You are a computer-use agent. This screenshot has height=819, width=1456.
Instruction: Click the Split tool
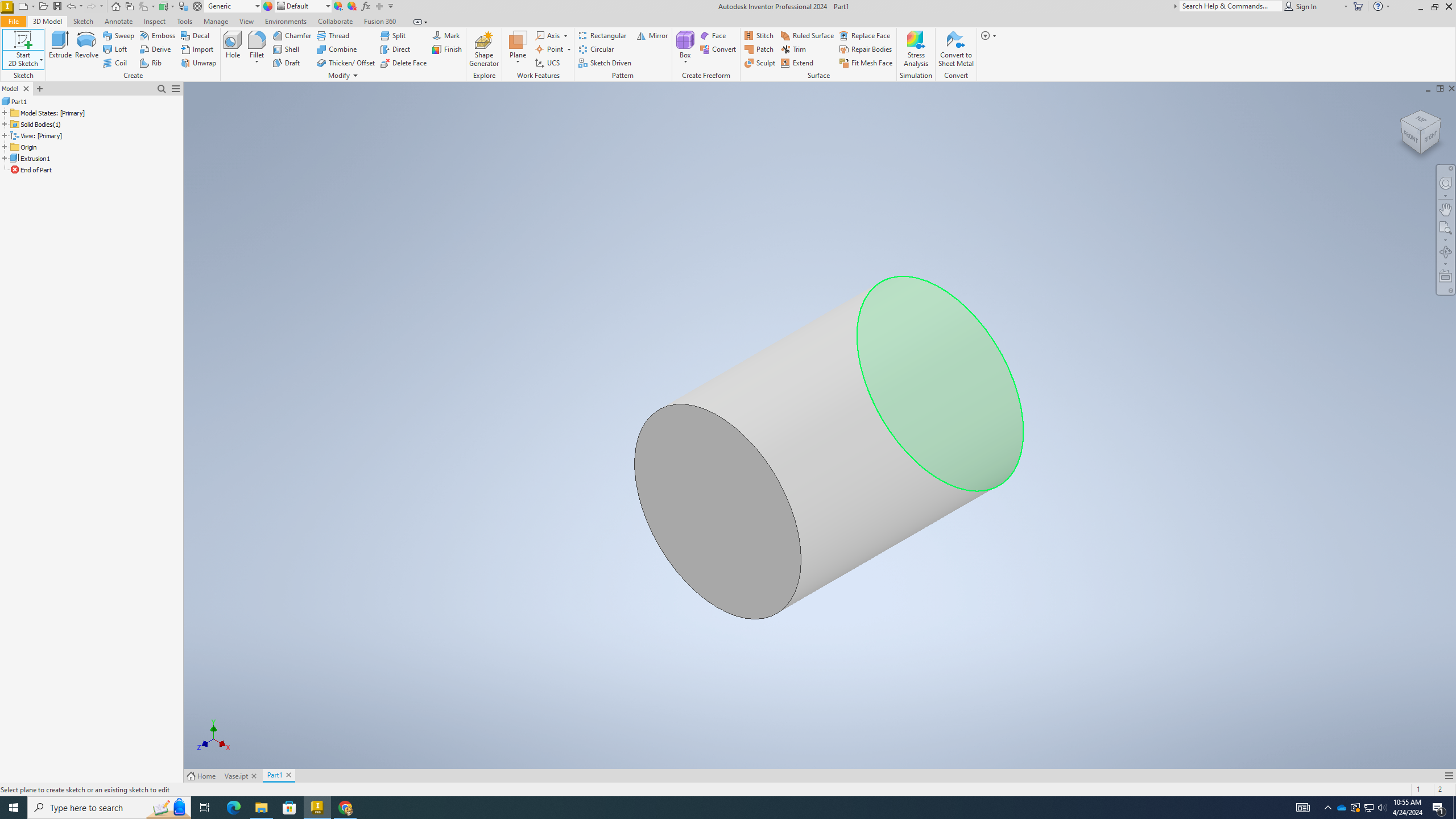point(393,35)
